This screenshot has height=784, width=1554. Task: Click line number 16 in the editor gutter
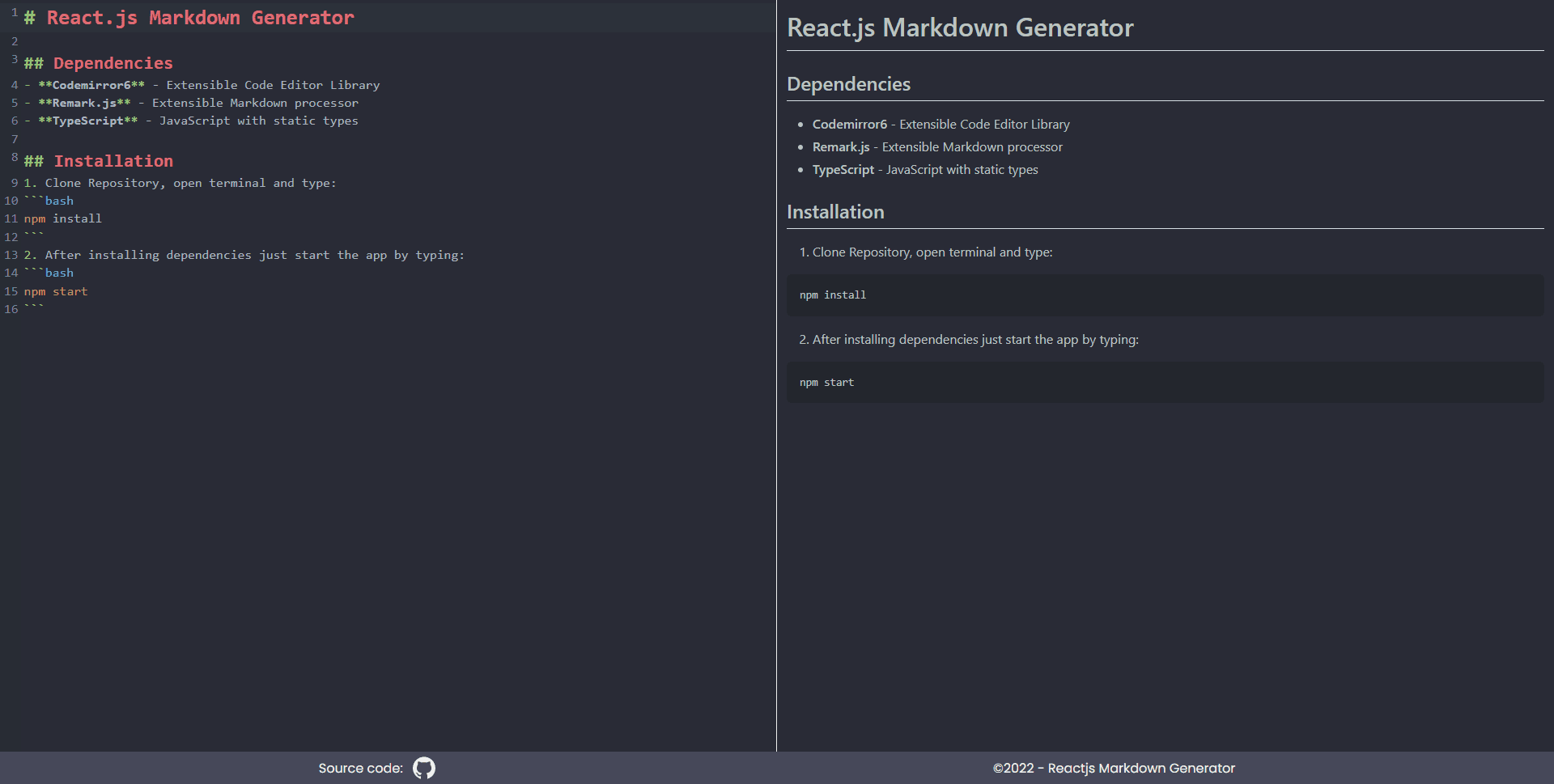pyautogui.click(x=11, y=309)
